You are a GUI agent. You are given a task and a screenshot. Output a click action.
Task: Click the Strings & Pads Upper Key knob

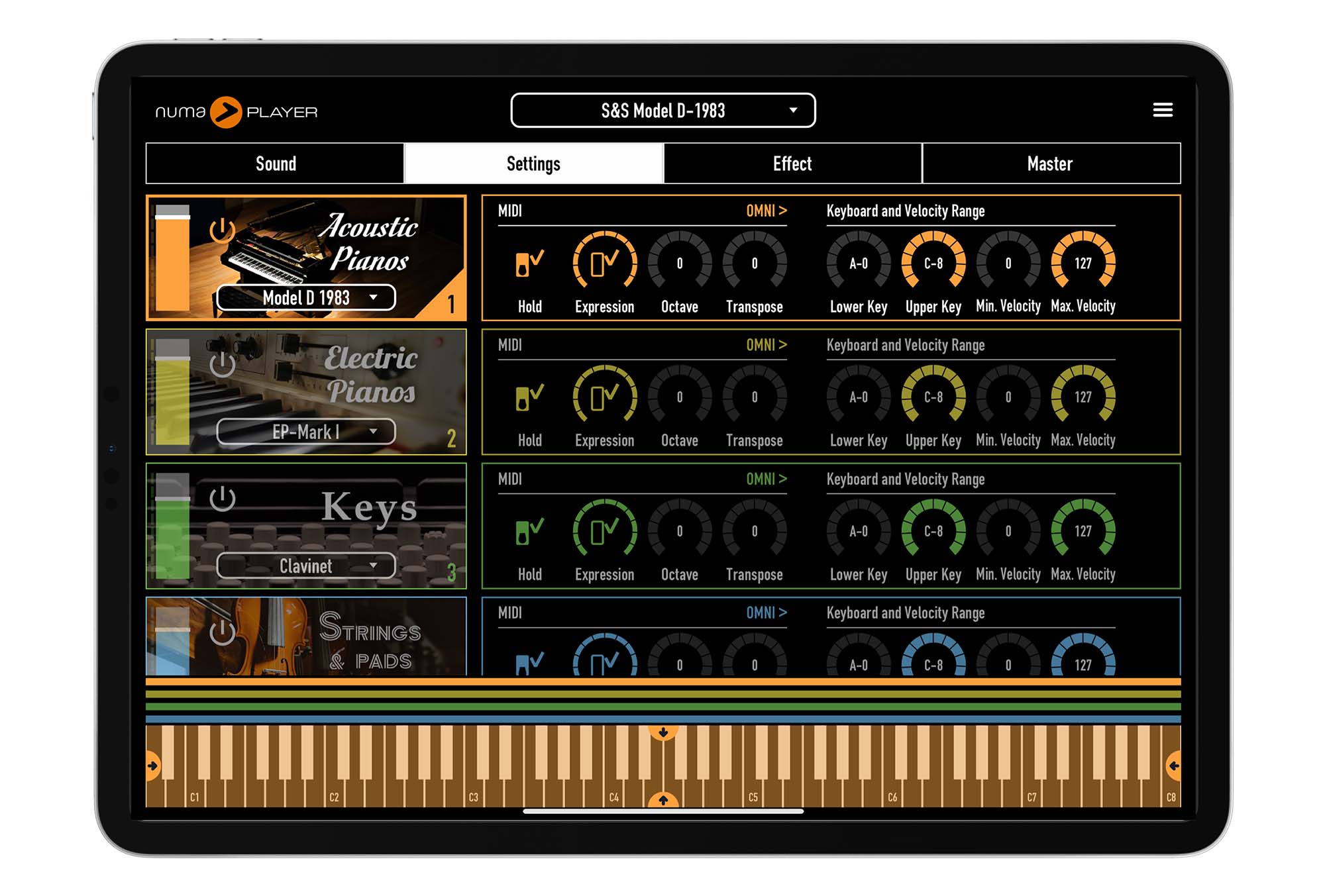(x=933, y=656)
